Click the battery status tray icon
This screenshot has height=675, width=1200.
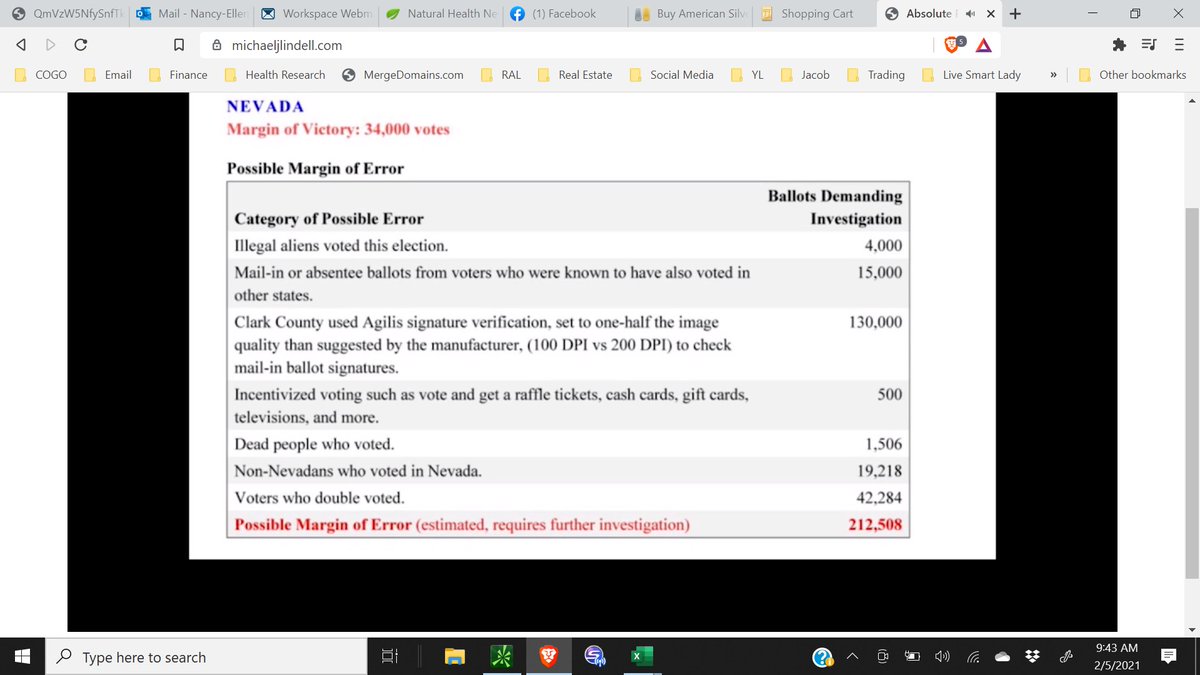(x=912, y=657)
